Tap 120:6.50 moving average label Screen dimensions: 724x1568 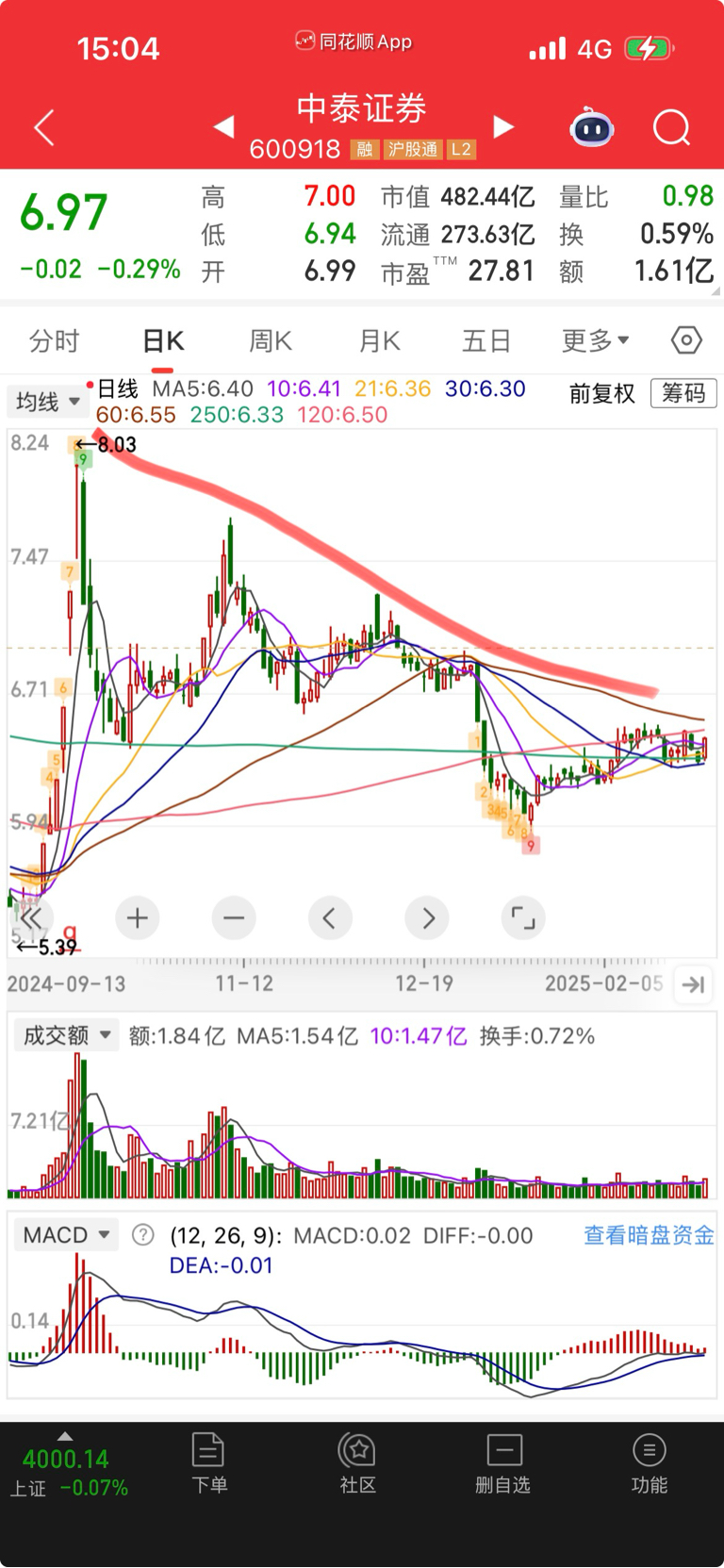342,415
